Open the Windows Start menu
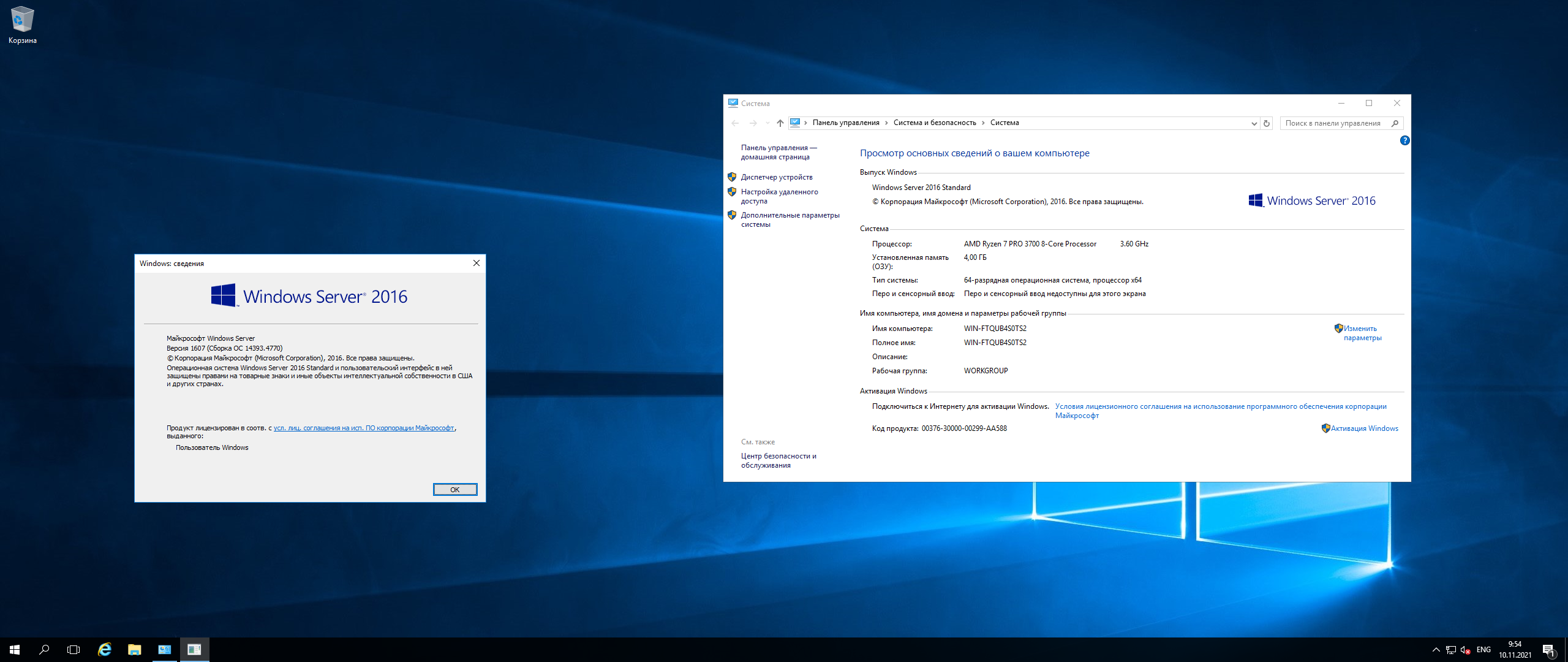This screenshot has width=1568, height=662. click(15, 650)
